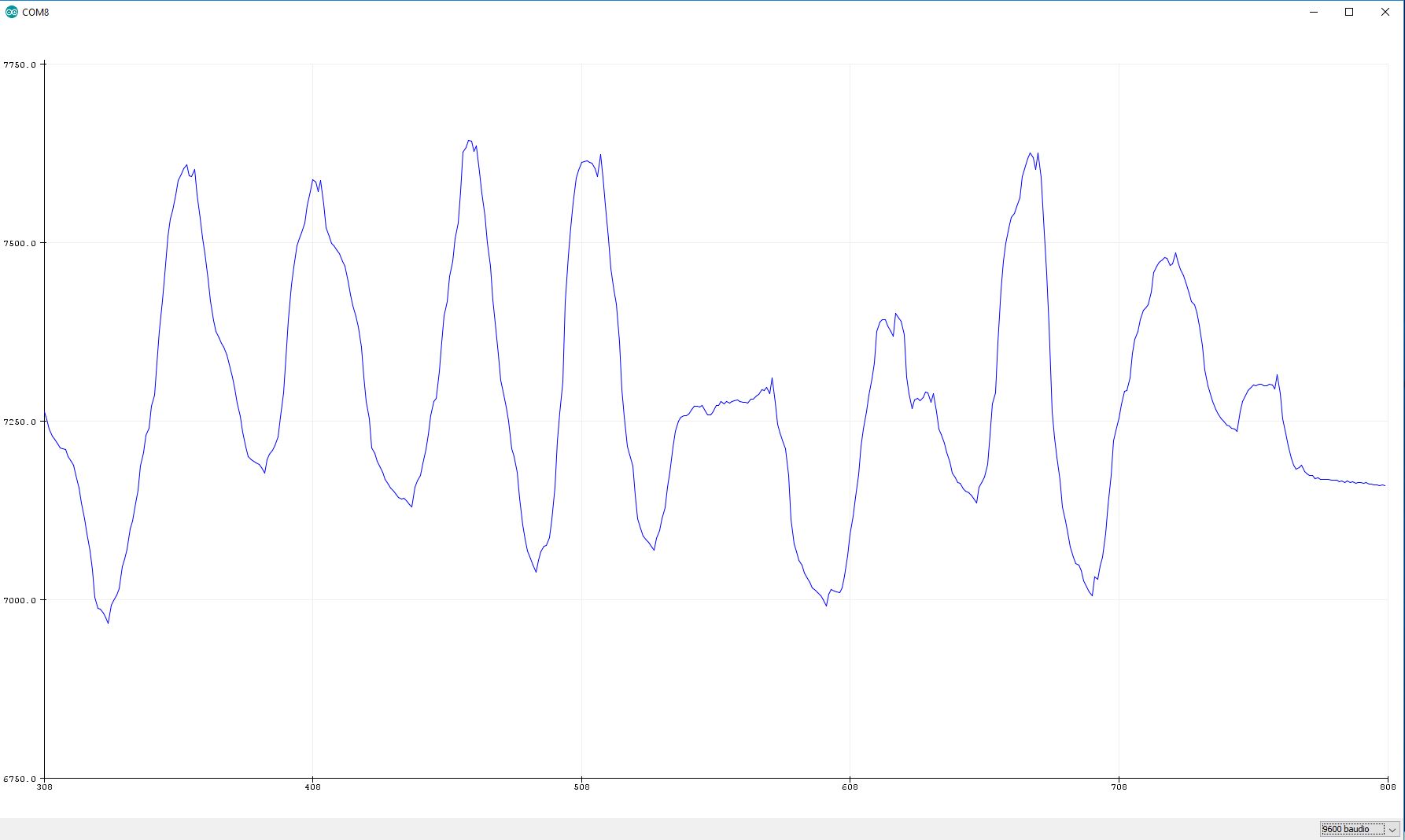This screenshot has height=840, width=1405.
Task: Click the chevron arrow of baud selector
Action: (x=1392, y=829)
